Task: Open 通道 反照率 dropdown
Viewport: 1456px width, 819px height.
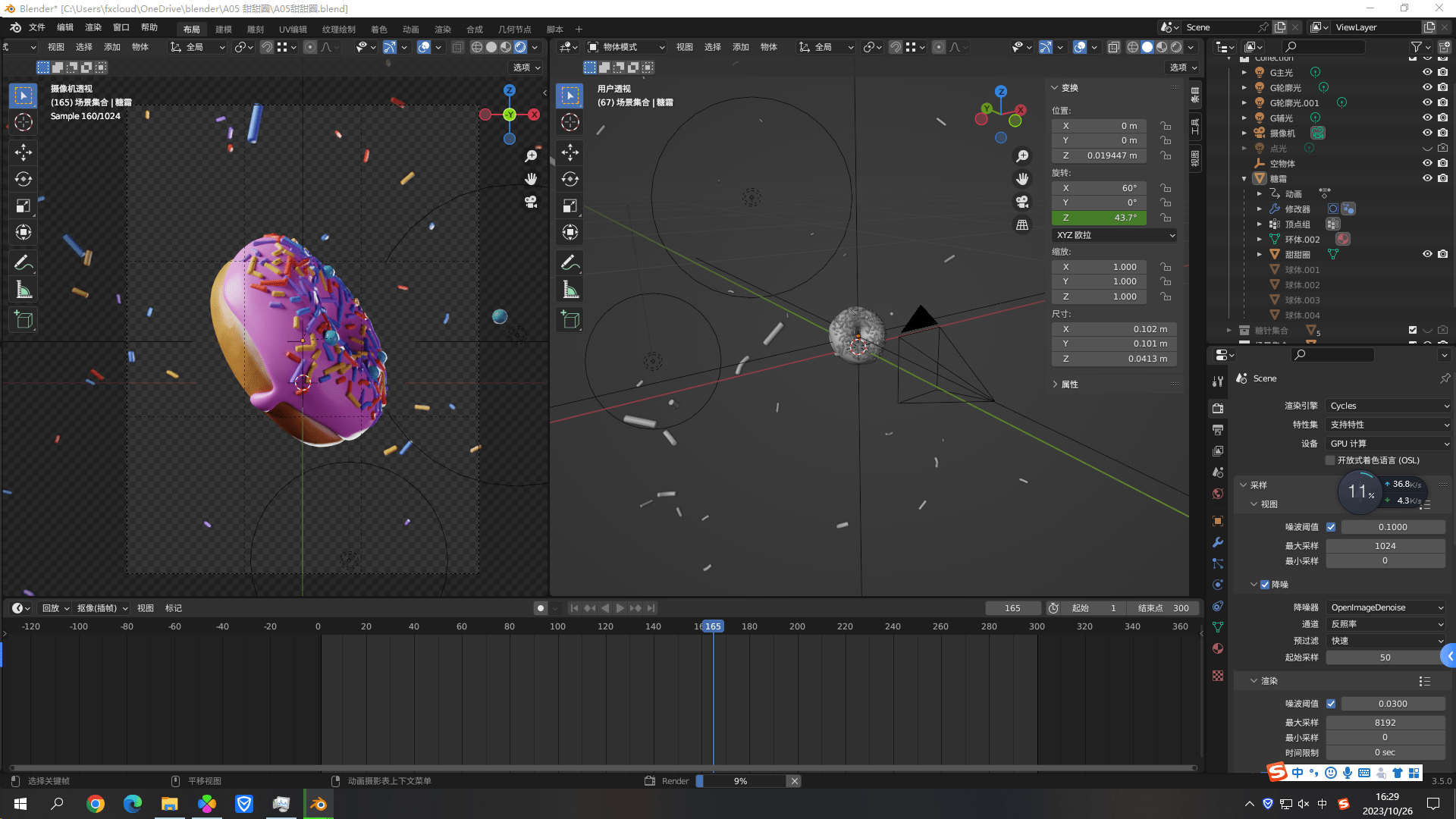Action: (x=1386, y=624)
